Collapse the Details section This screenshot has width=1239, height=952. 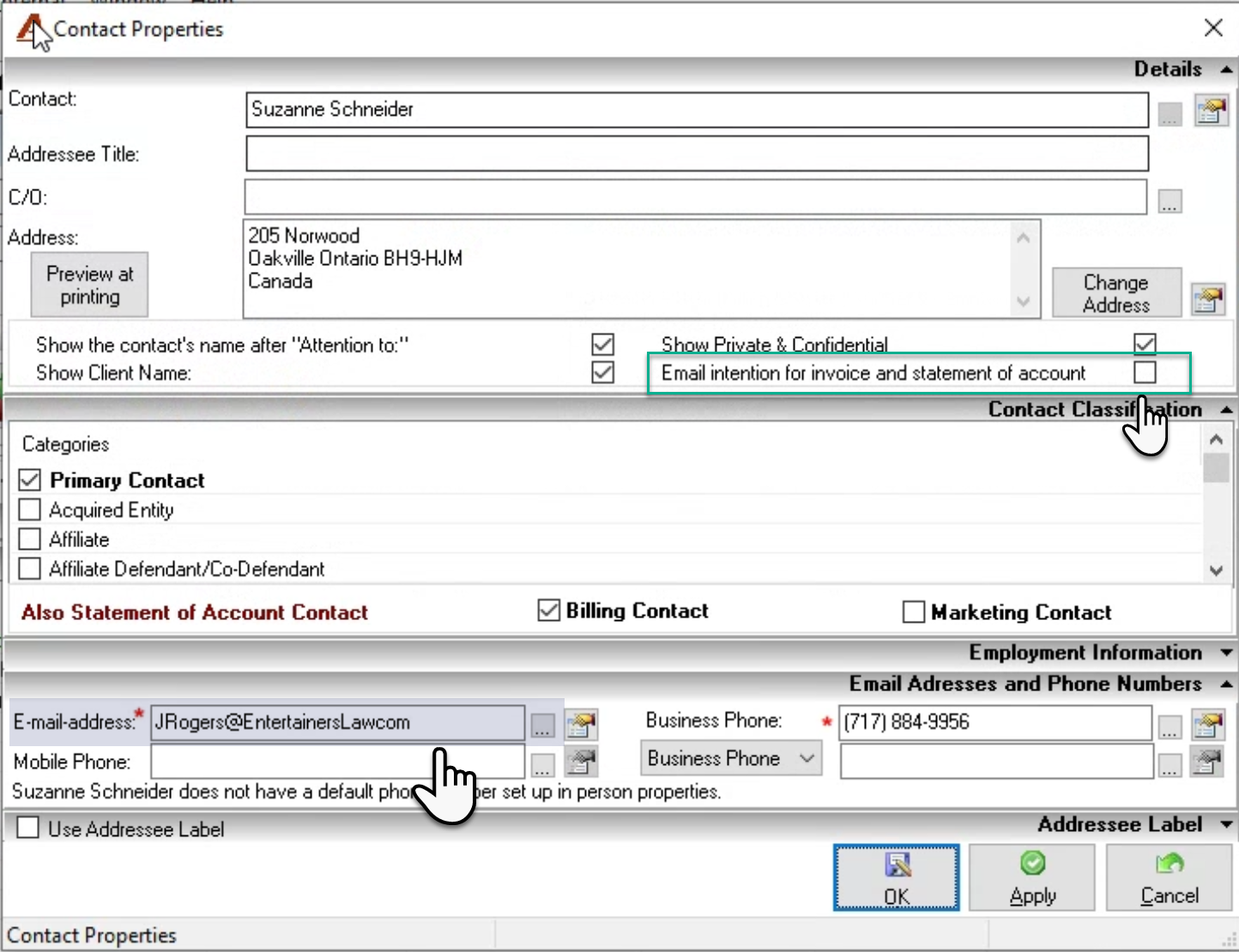click(1227, 69)
